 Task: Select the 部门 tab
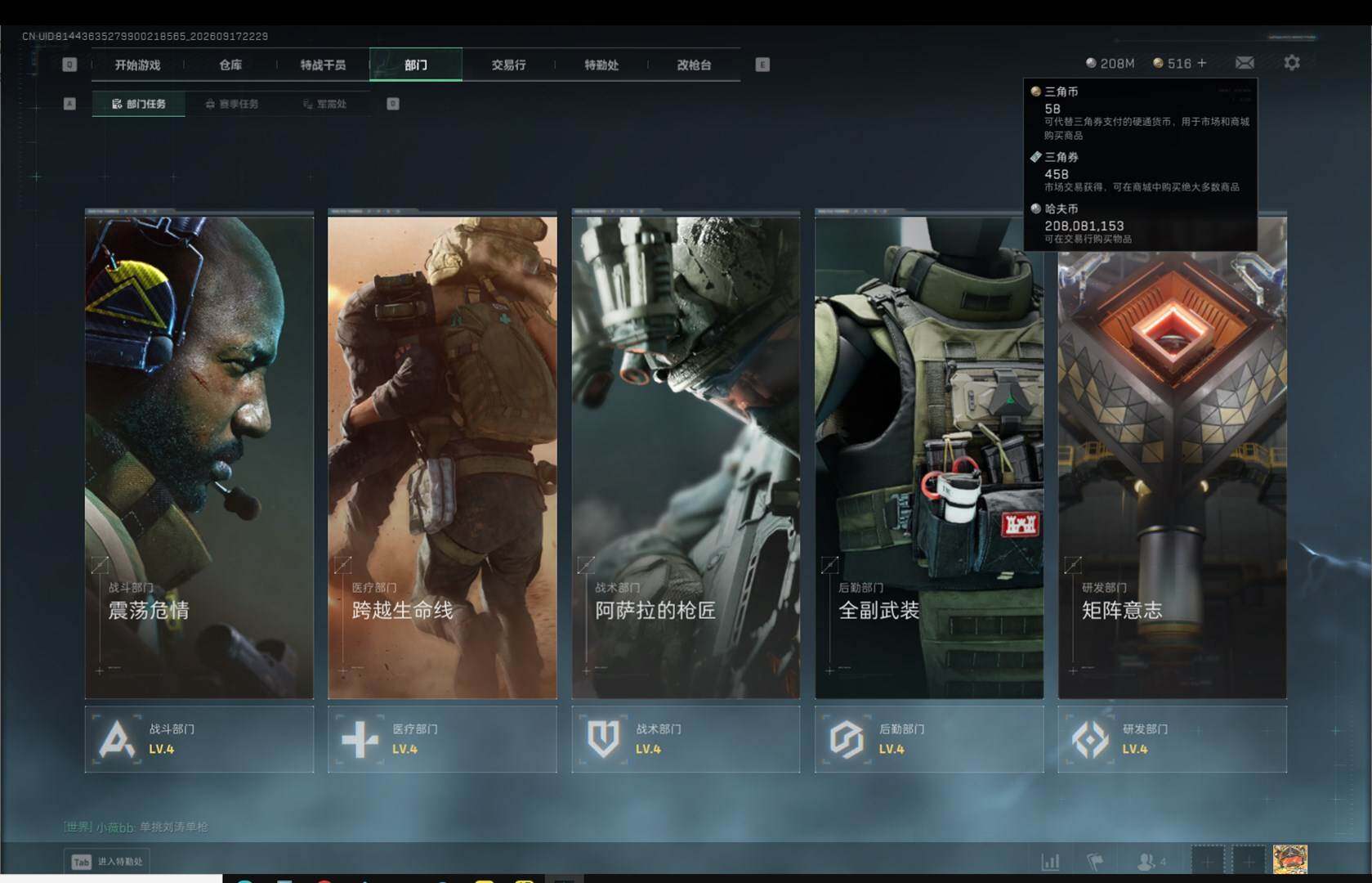coord(416,65)
